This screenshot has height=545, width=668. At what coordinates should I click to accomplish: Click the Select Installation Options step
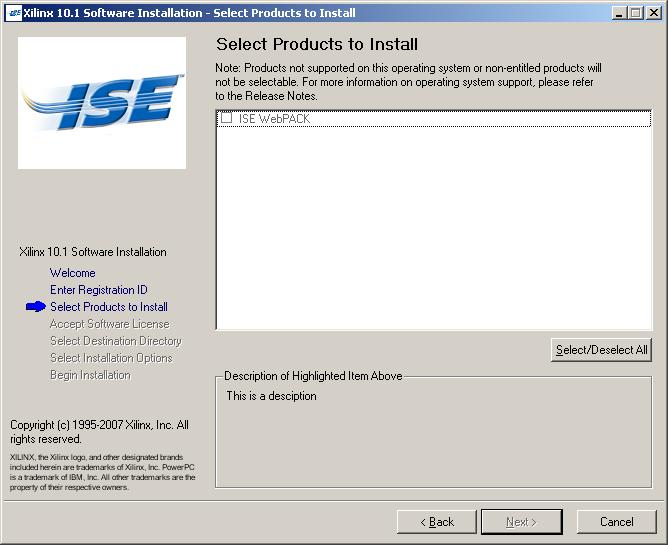click(x=111, y=358)
